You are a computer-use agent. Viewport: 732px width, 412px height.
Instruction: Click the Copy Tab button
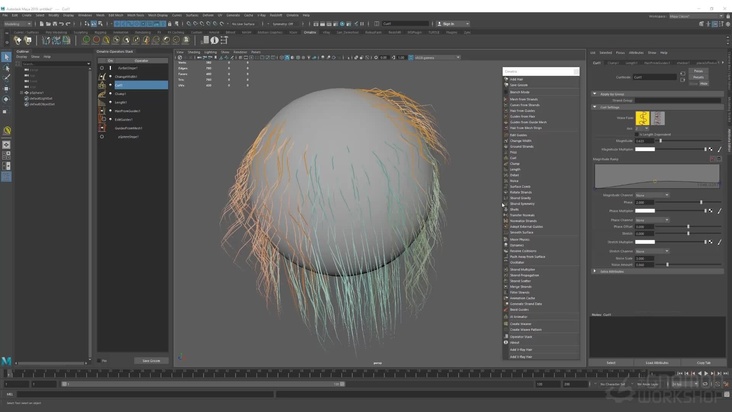[704, 363]
